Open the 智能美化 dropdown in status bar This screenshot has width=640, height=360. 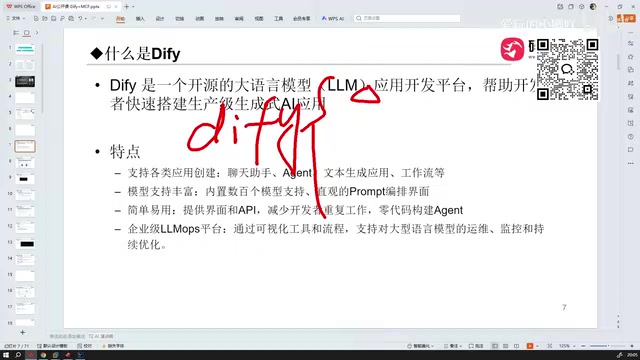tap(420, 346)
